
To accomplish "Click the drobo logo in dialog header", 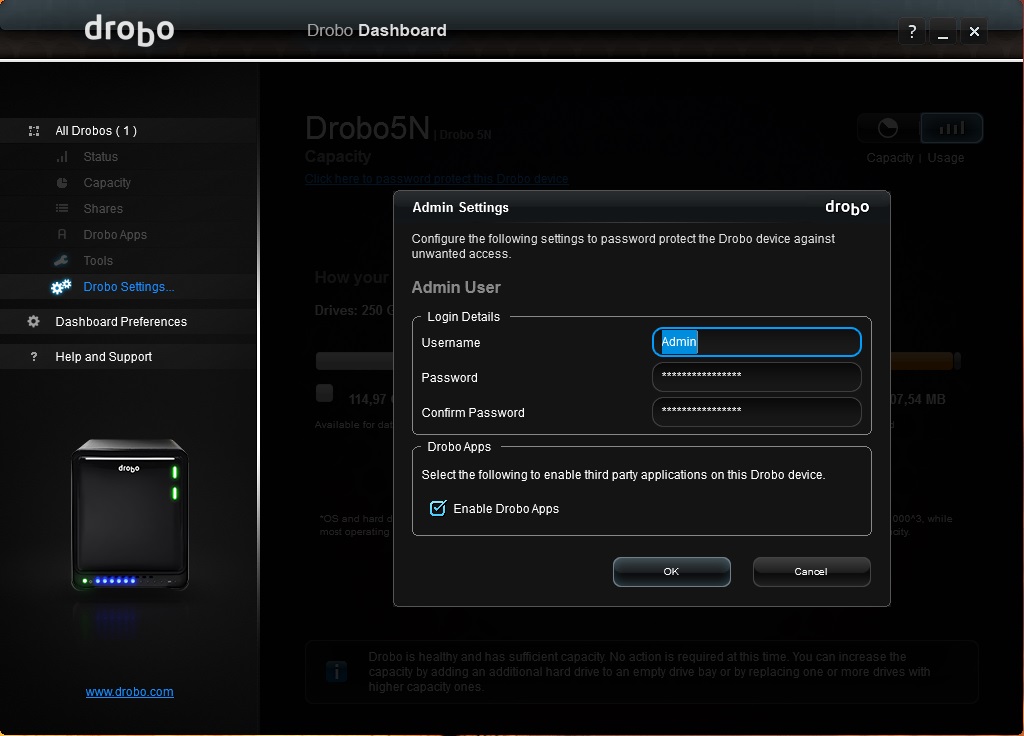I will coord(847,207).
